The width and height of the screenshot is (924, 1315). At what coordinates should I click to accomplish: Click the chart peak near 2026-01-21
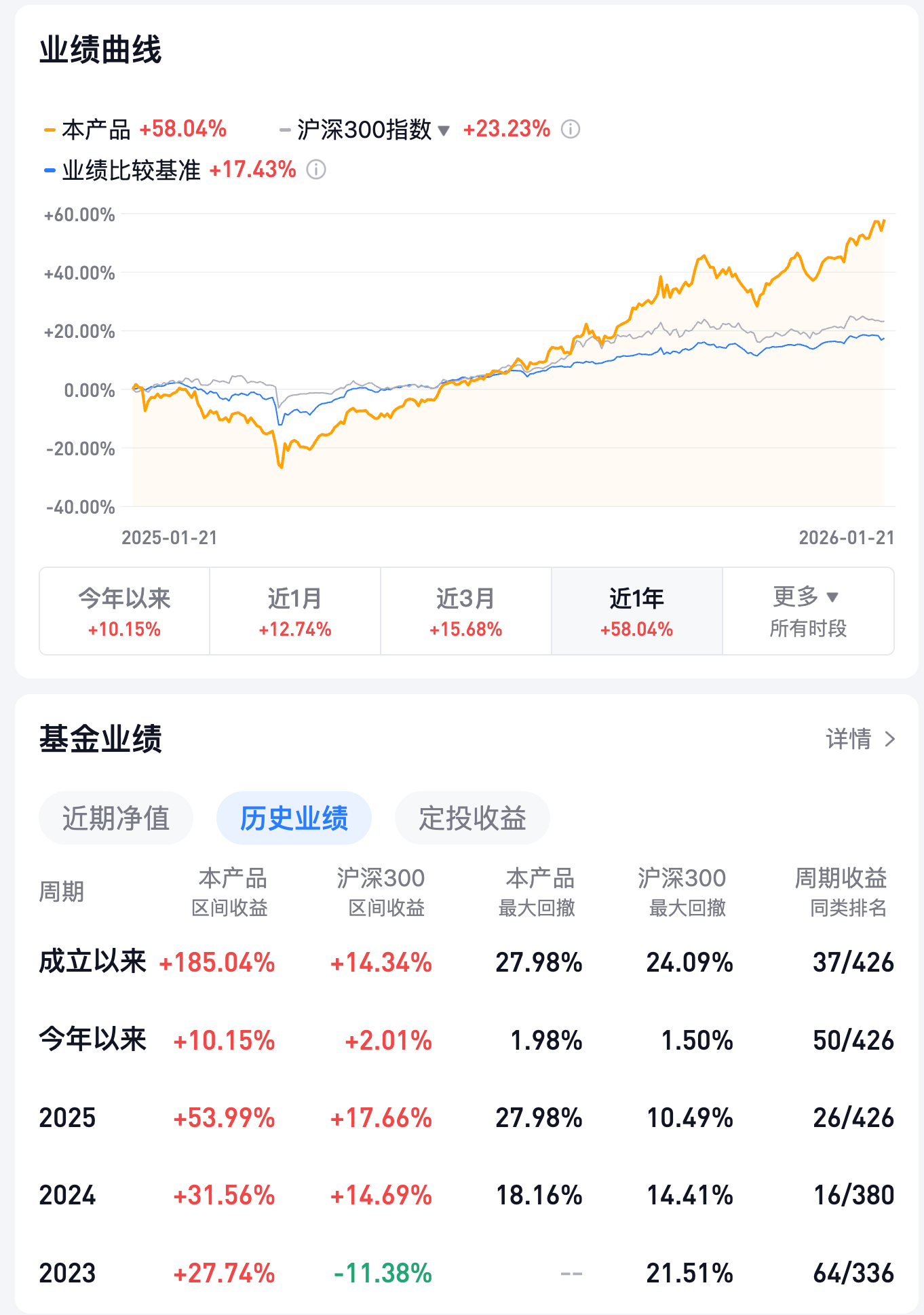click(x=883, y=221)
